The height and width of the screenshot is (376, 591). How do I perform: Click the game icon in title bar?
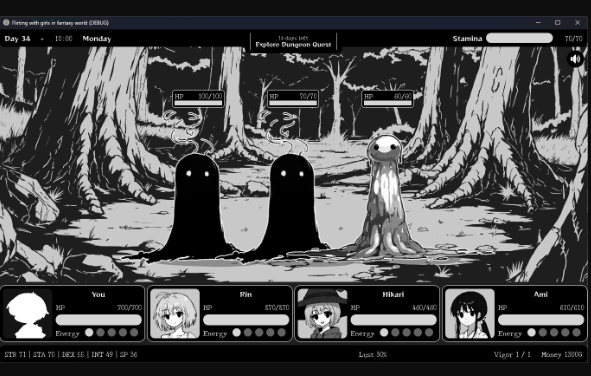[6, 23]
